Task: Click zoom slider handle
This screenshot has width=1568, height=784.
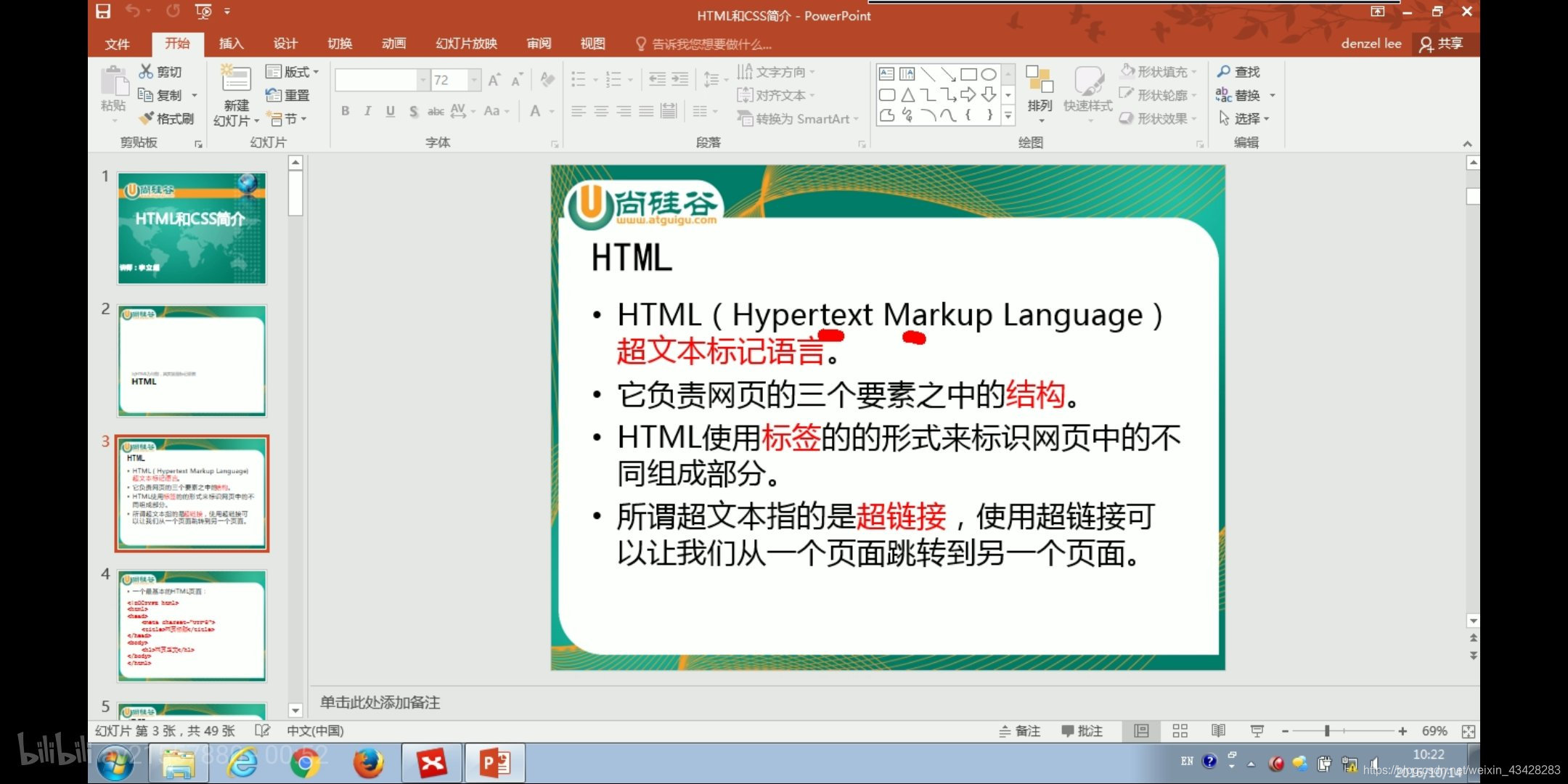Action: click(x=1326, y=731)
